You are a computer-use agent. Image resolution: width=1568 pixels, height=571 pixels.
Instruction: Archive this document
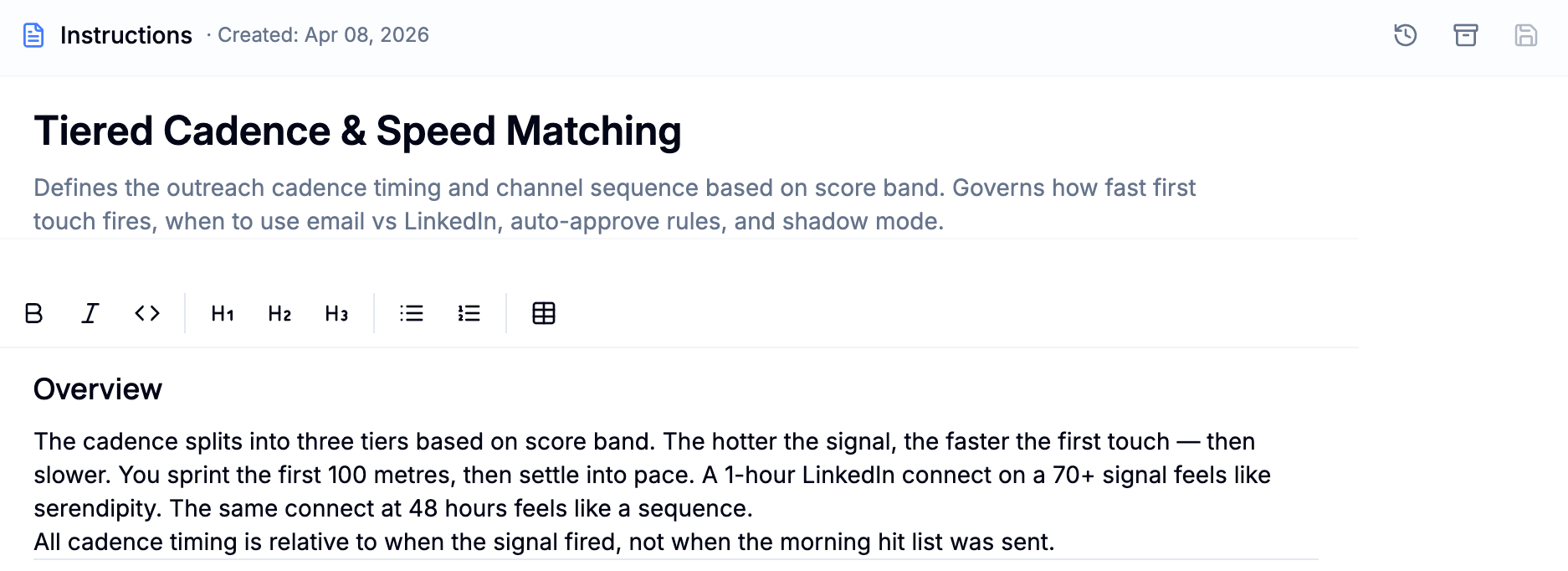[x=1466, y=35]
